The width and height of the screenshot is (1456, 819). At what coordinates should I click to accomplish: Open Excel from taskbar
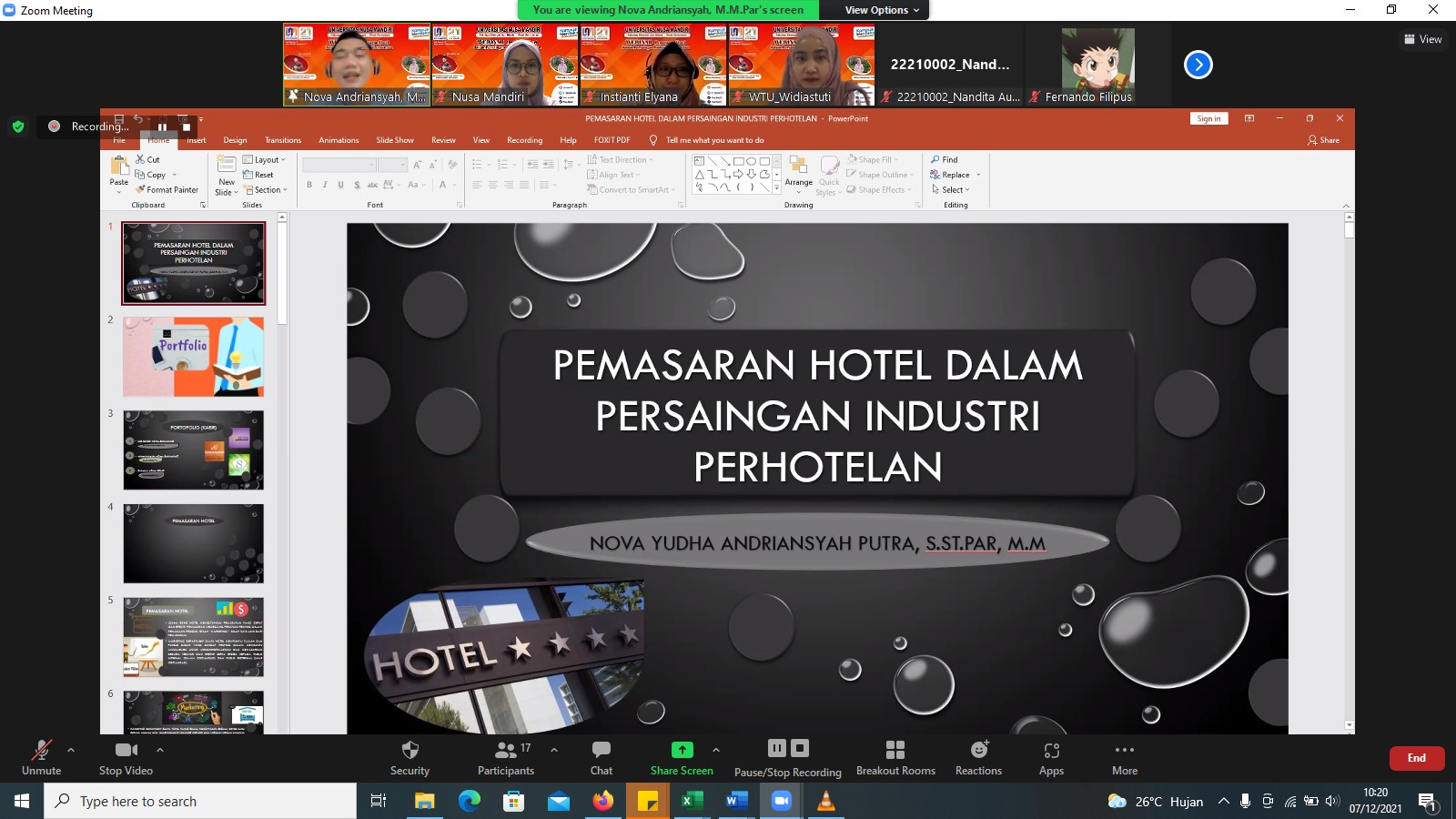pos(693,801)
